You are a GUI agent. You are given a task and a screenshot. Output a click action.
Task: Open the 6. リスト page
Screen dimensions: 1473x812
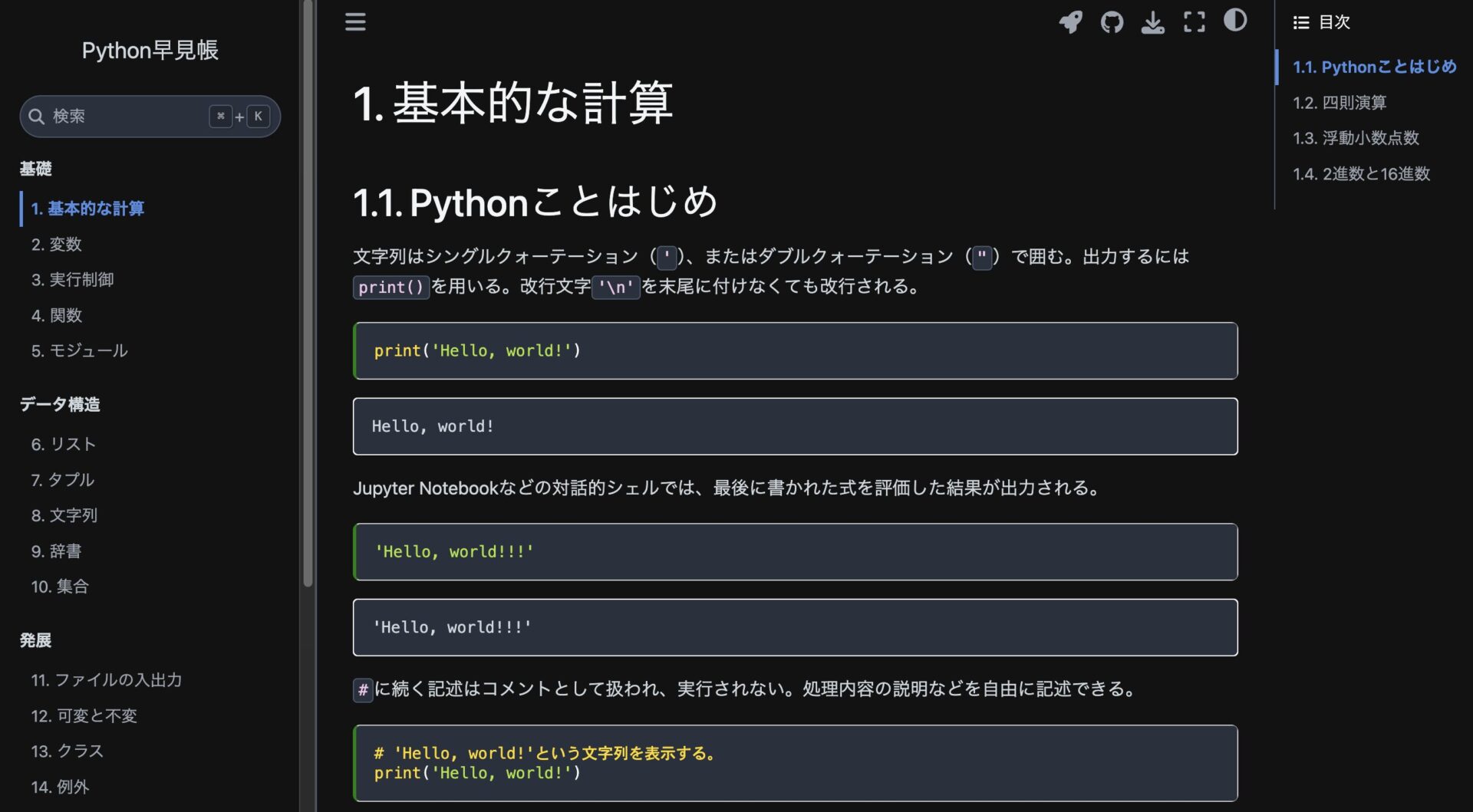click(x=64, y=443)
